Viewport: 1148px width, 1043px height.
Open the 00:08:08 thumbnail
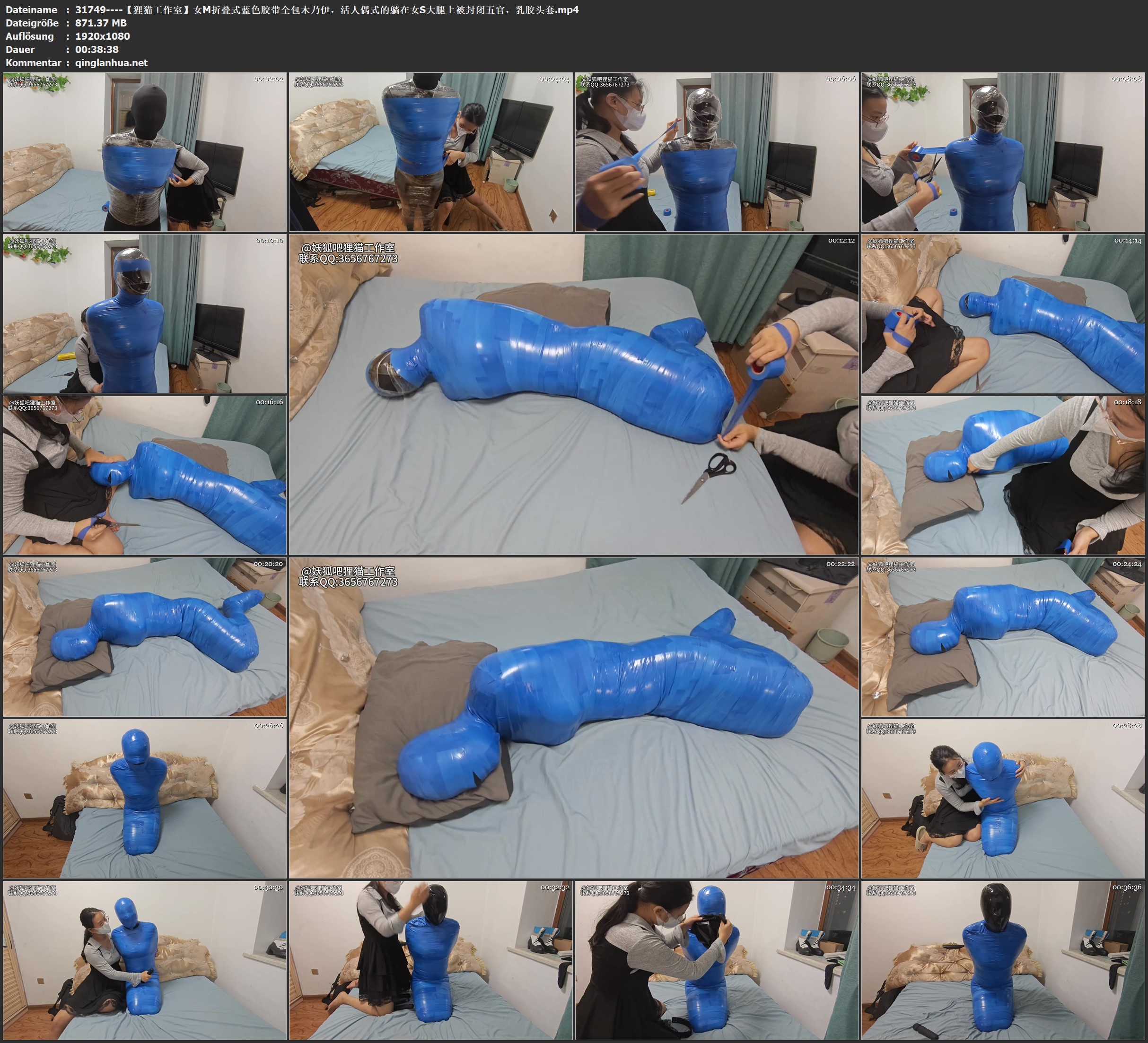tap(1003, 152)
